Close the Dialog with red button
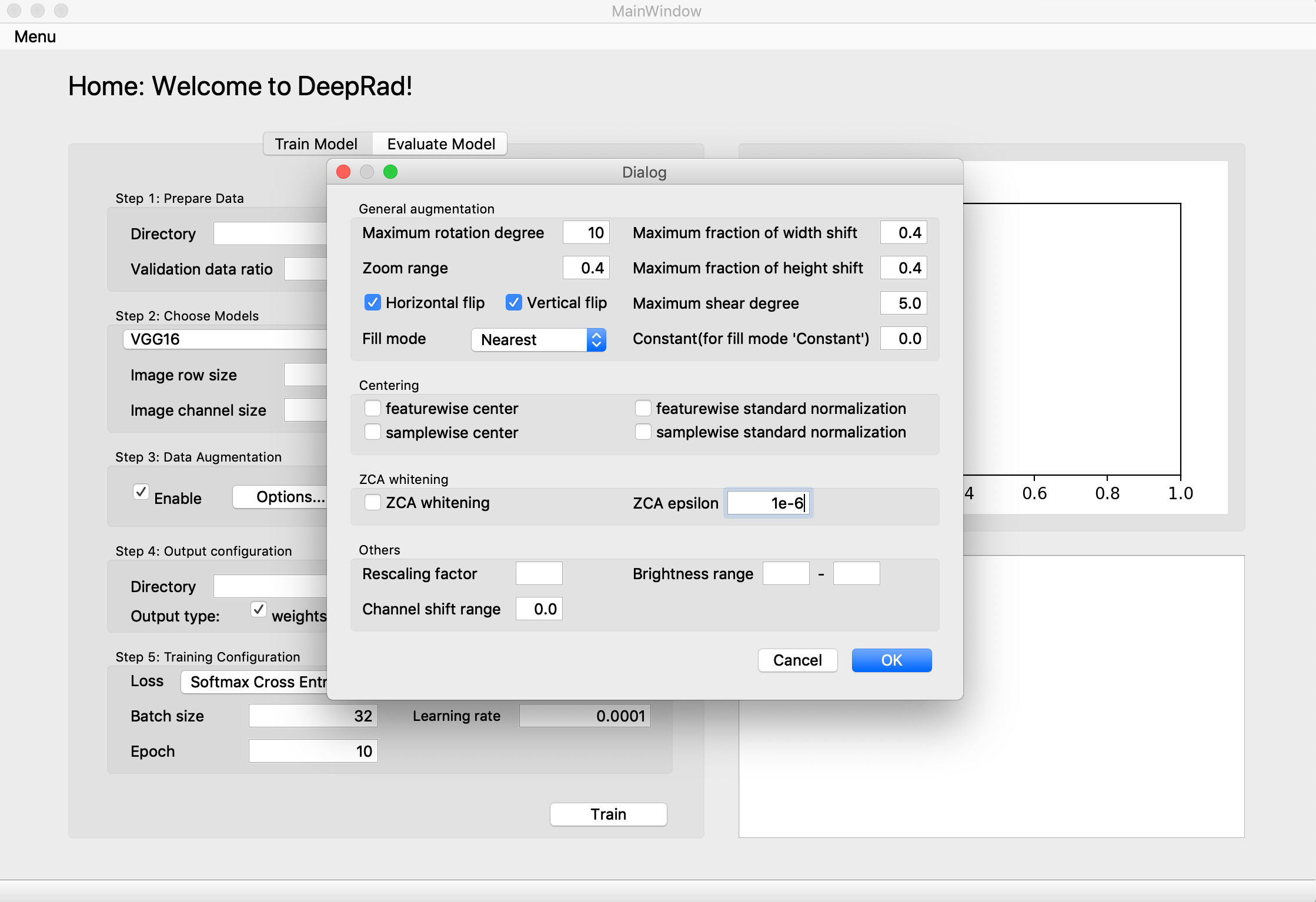The width and height of the screenshot is (1316, 902). pos(343,172)
